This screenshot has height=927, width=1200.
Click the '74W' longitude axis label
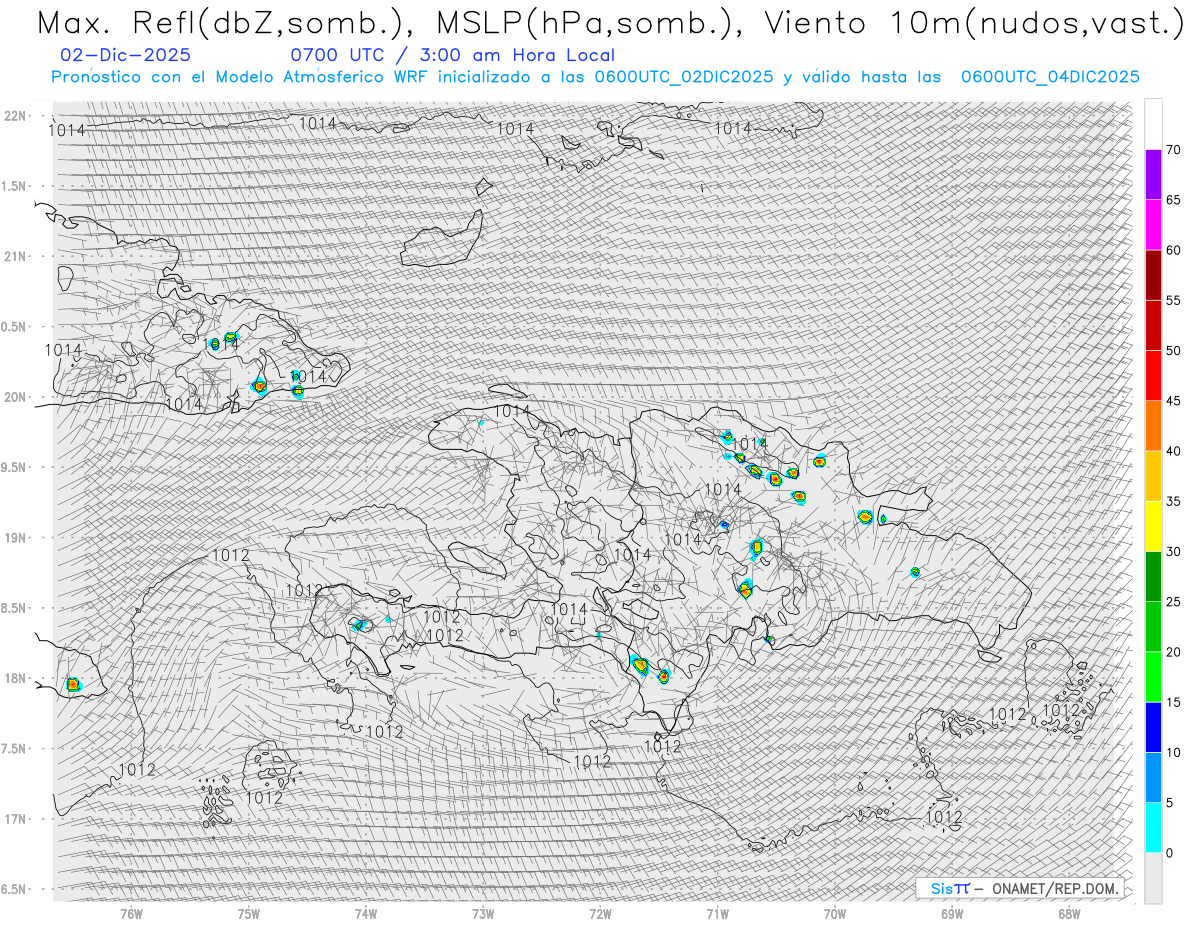[x=366, y=912]
